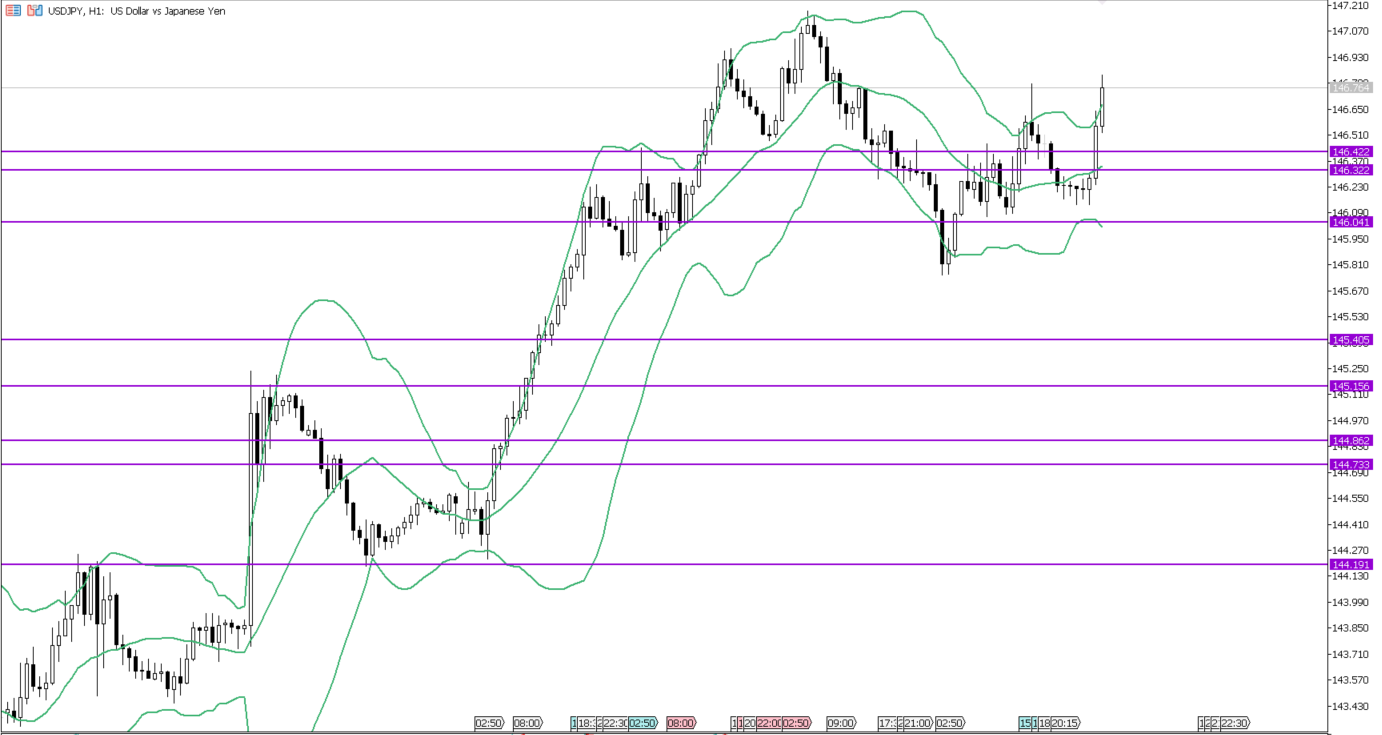This screenshot has height=735, width=1382.
Task: Click the 144.862 price level label
Action: (x=1350, y=440)
